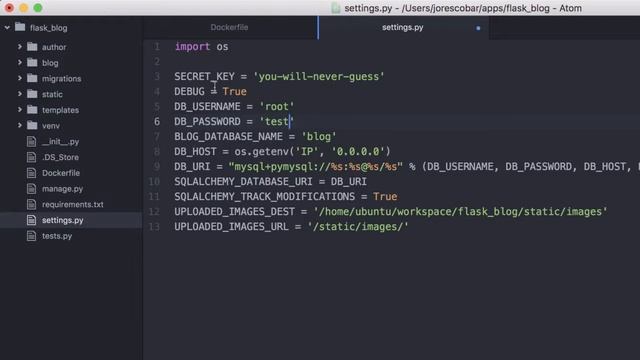Open Dockerfile from the tree view
Image resolution: width=640 pixels, height=360 pixels.
click(x=61, y=173)
